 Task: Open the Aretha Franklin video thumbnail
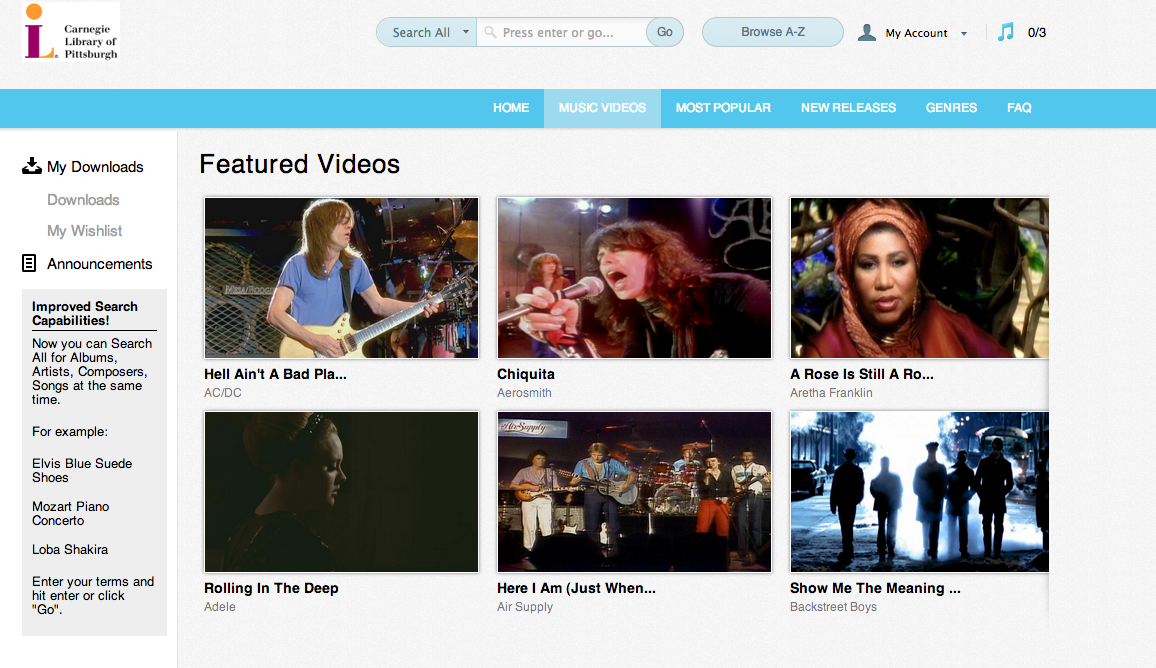(919, 278)
